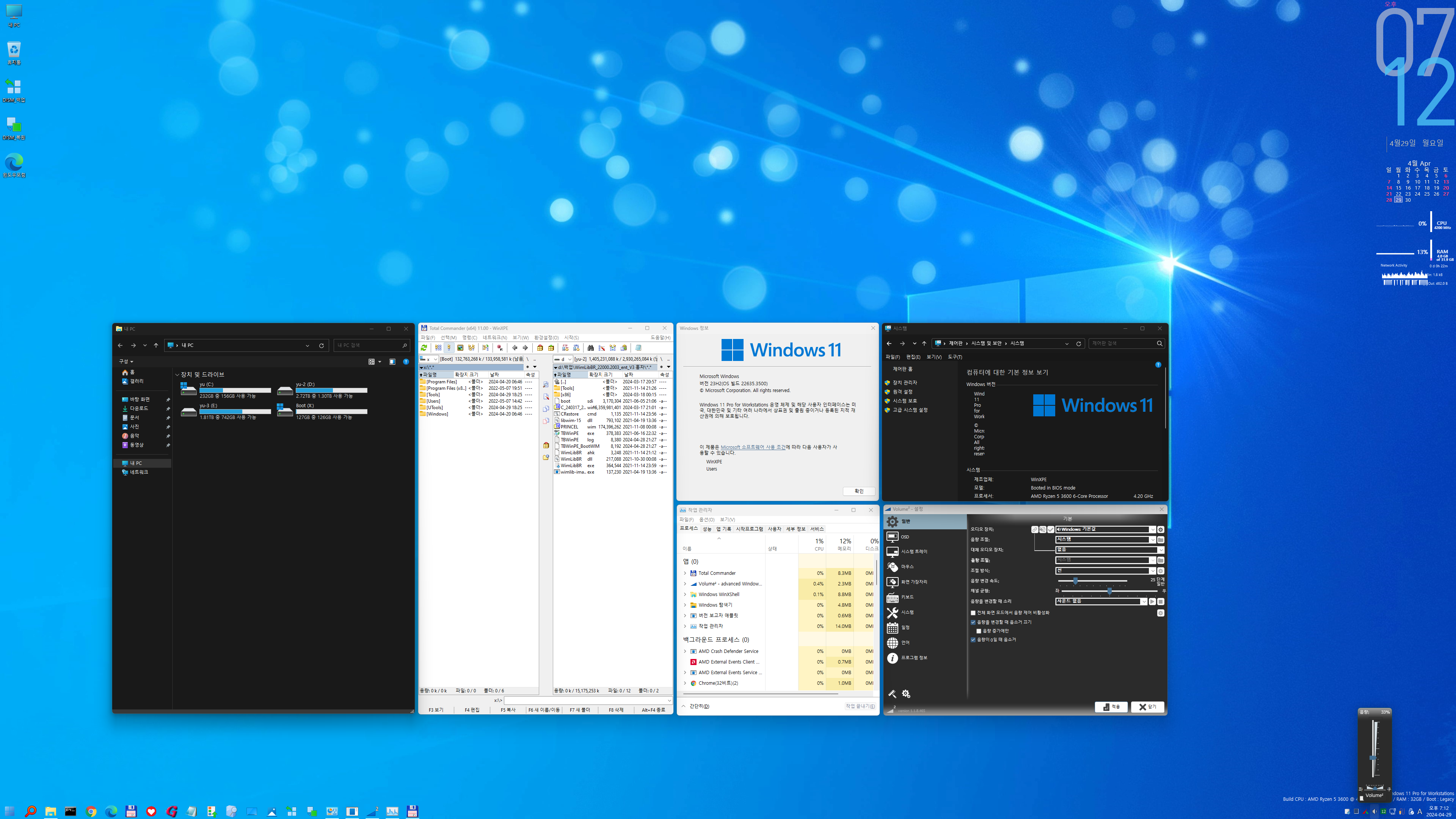Expand the Total Commander row in 작업 관리자
This screenshot has width=1456, height=819.
click(685, 573)
